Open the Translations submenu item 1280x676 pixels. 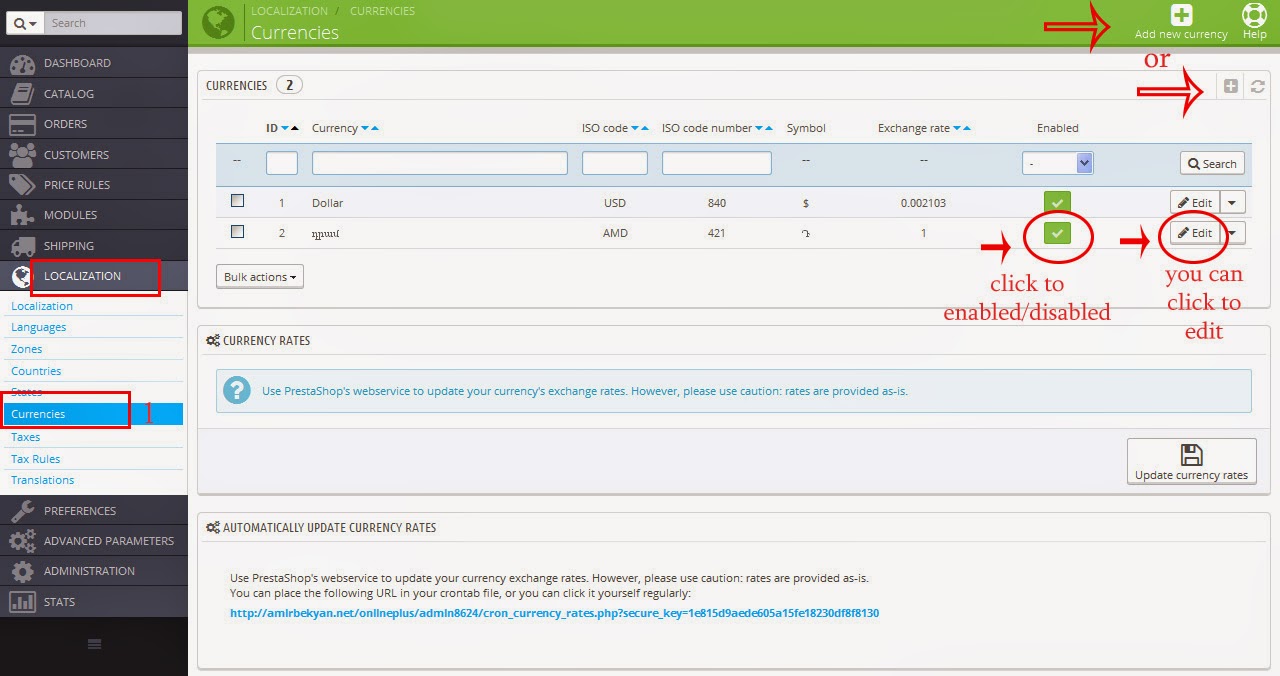(42, 480)
